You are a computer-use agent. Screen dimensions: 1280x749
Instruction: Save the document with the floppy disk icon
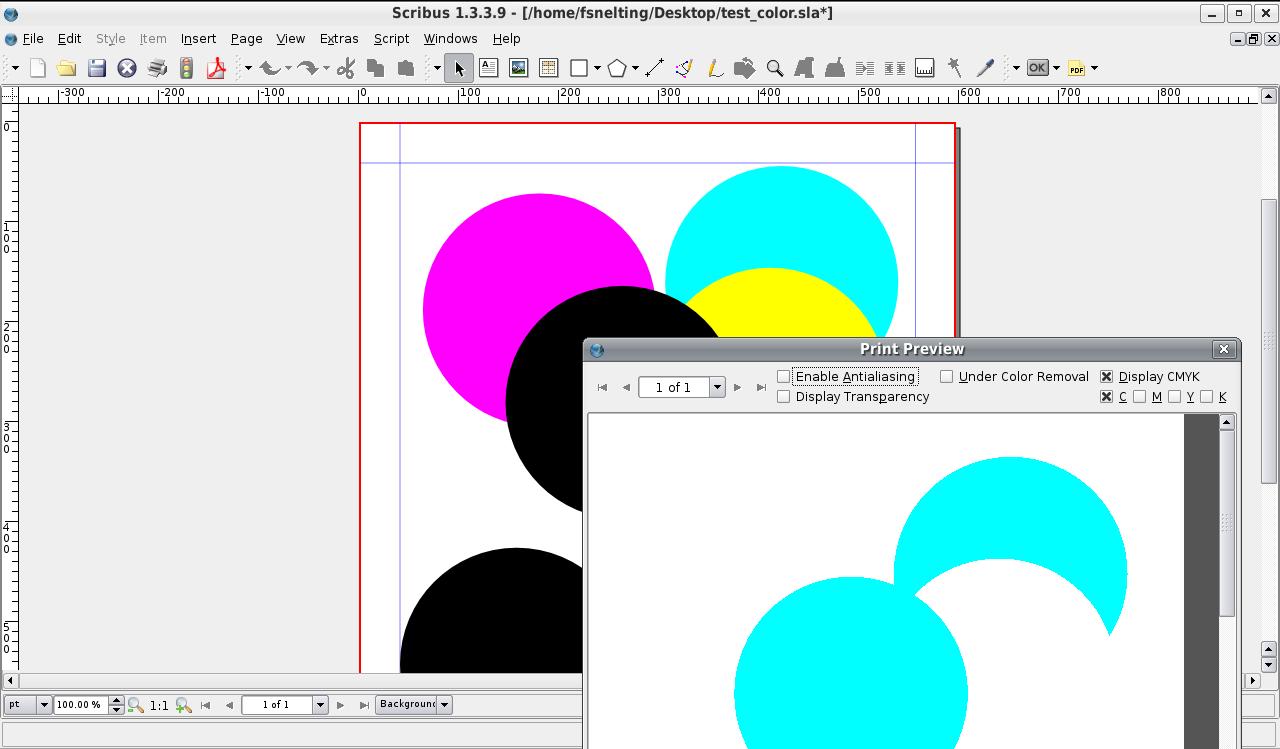(x=97, y=68)
